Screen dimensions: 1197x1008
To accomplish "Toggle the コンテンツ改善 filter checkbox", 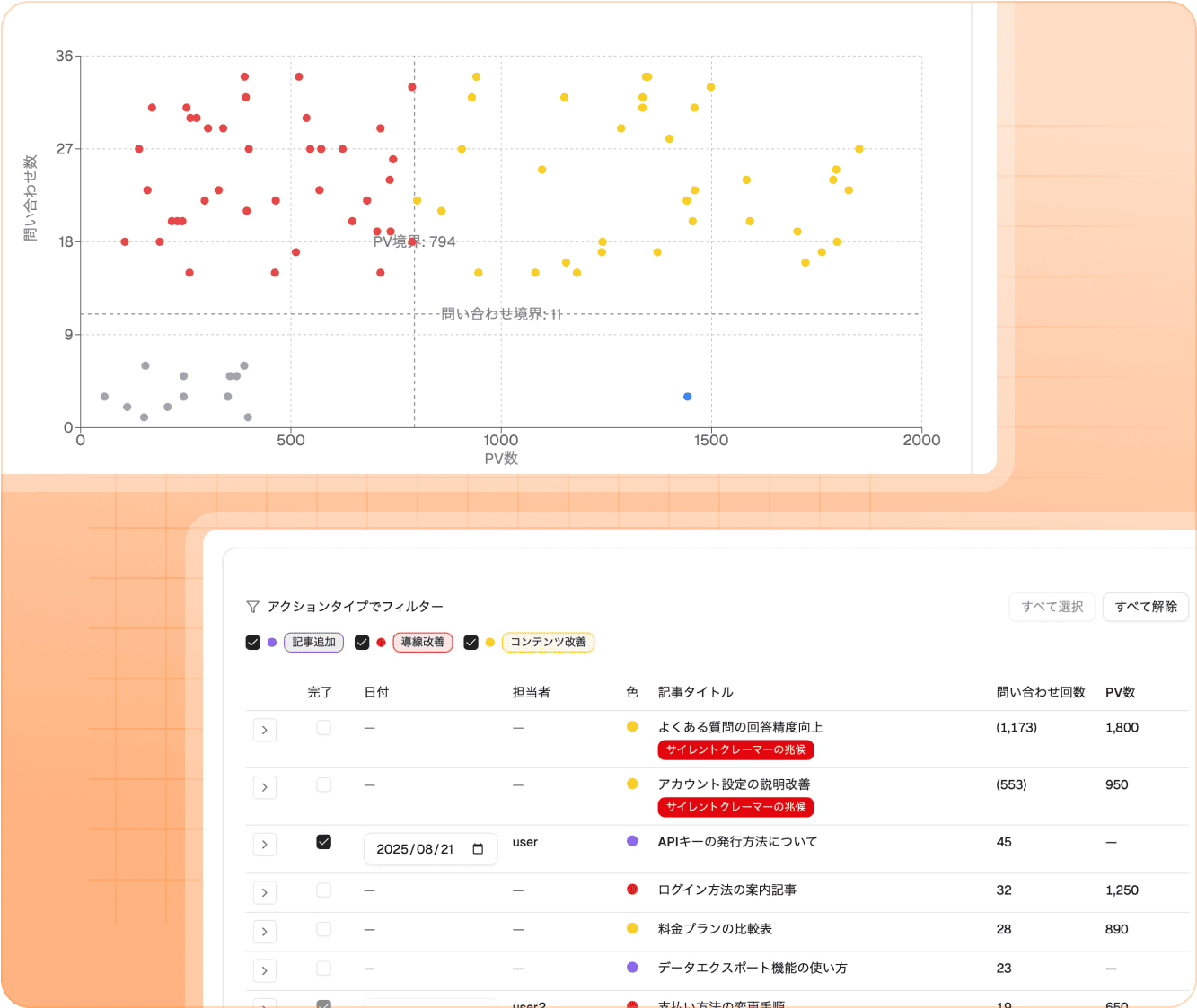I will (x=471, y=643).
